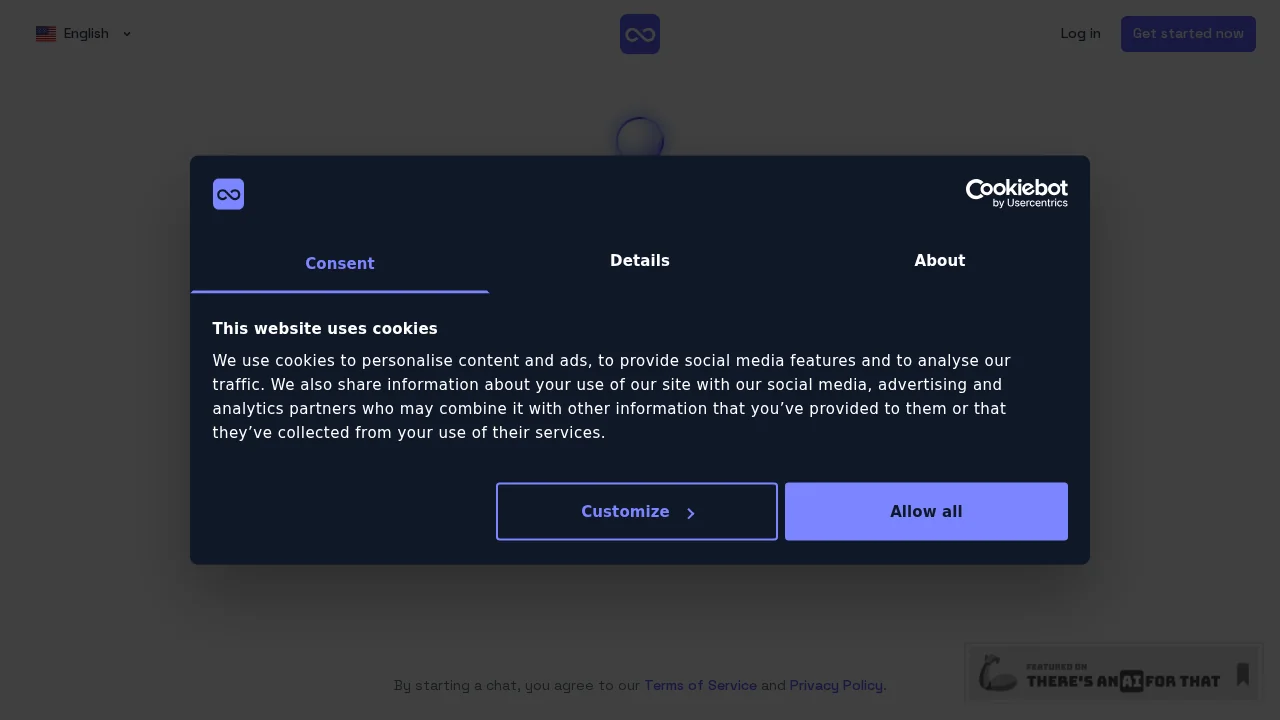
Task: Expand the English language dropdown
Action: (x=86, y=33)
